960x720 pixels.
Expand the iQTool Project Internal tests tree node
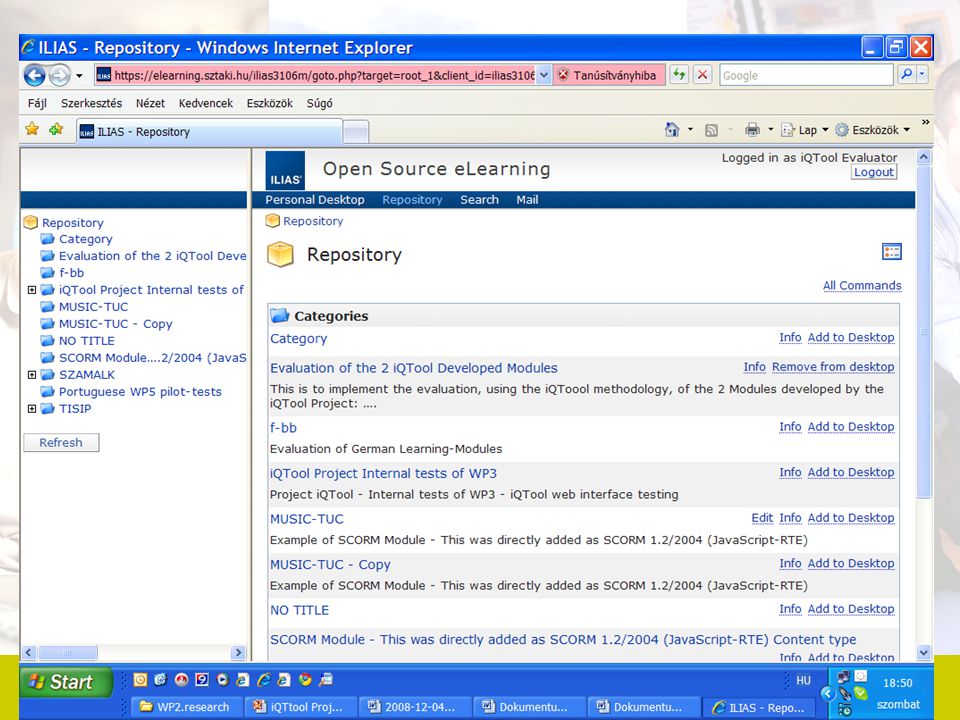(32, 290)
